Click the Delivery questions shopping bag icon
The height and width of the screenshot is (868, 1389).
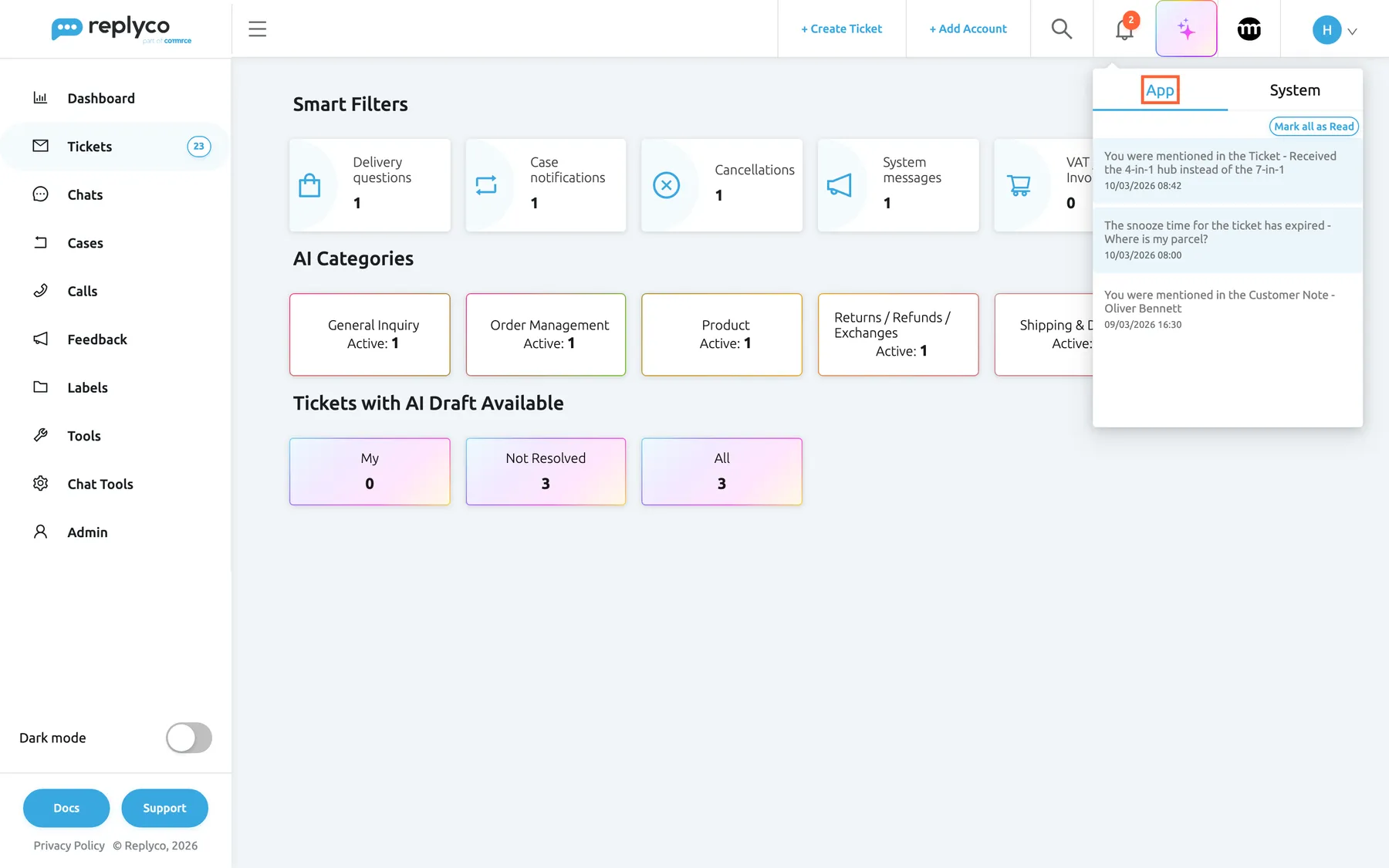(309, 185)
